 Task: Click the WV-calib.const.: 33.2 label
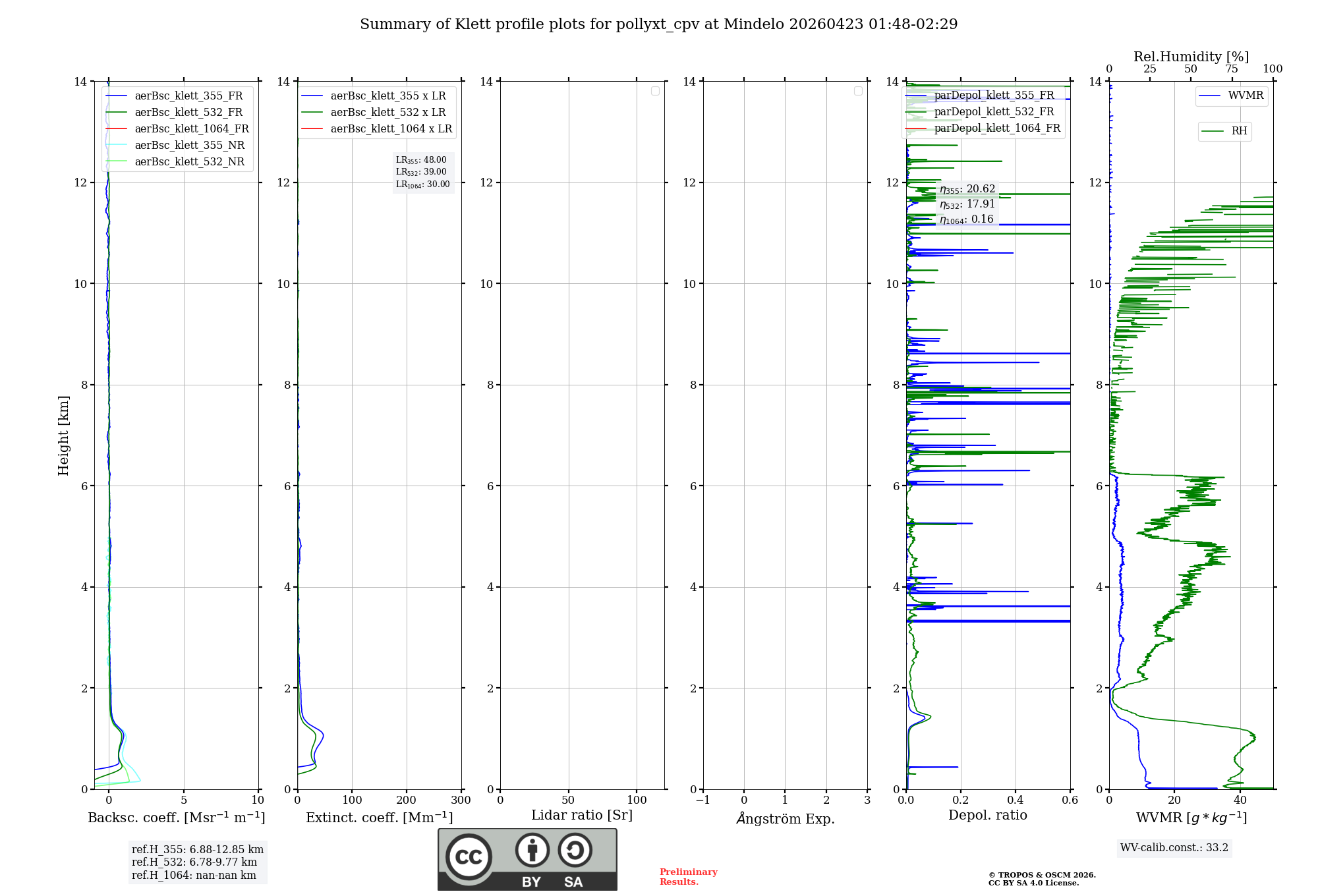(1174, 848)
